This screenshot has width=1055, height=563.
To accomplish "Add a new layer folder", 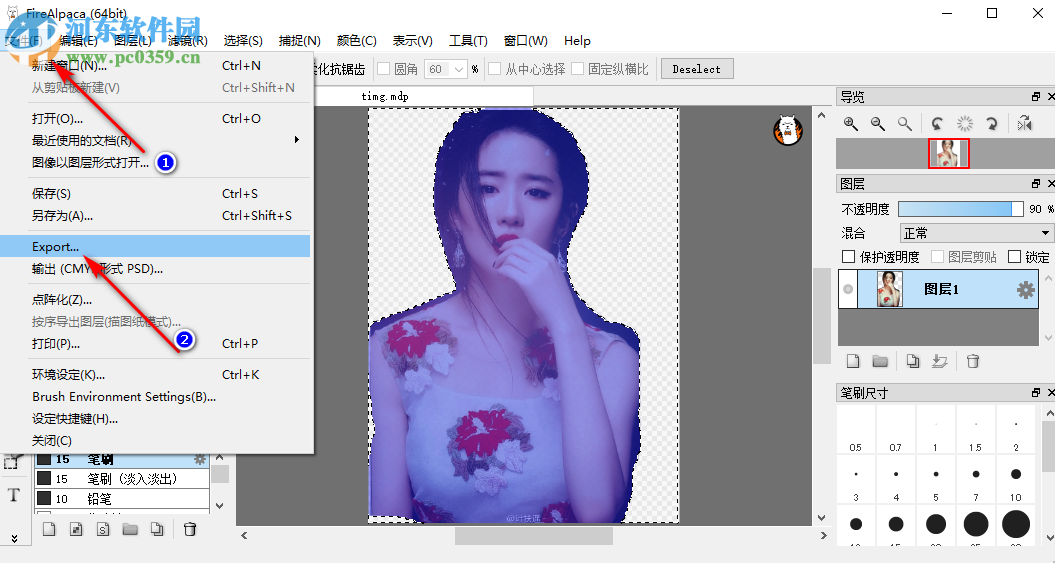I will (x=880, y=361).
